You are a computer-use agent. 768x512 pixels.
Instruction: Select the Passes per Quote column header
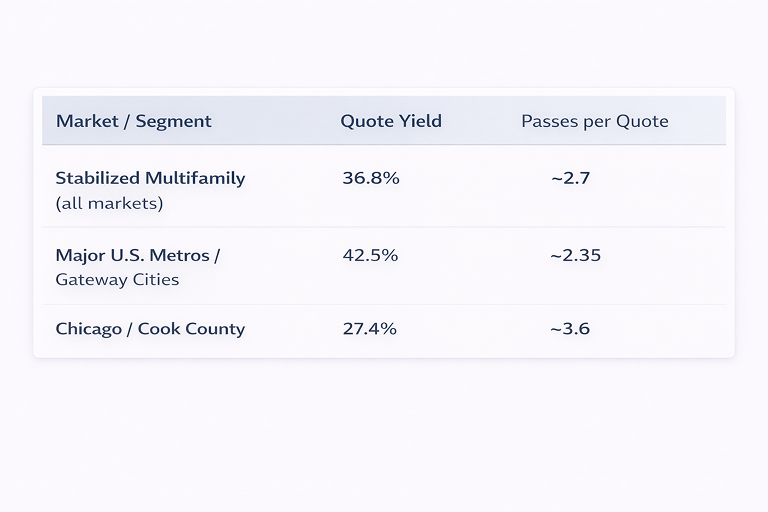point(594,121)
